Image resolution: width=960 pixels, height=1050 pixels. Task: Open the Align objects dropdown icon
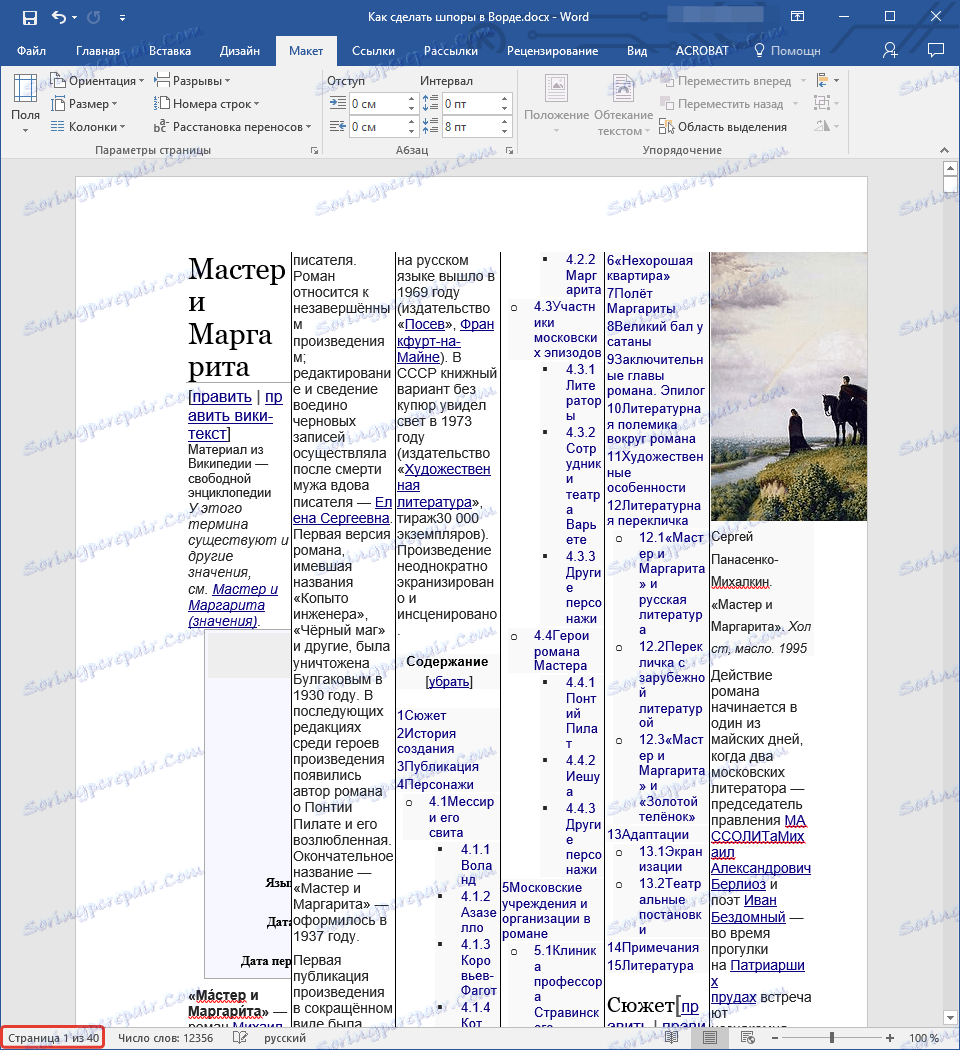pos(827,81)
